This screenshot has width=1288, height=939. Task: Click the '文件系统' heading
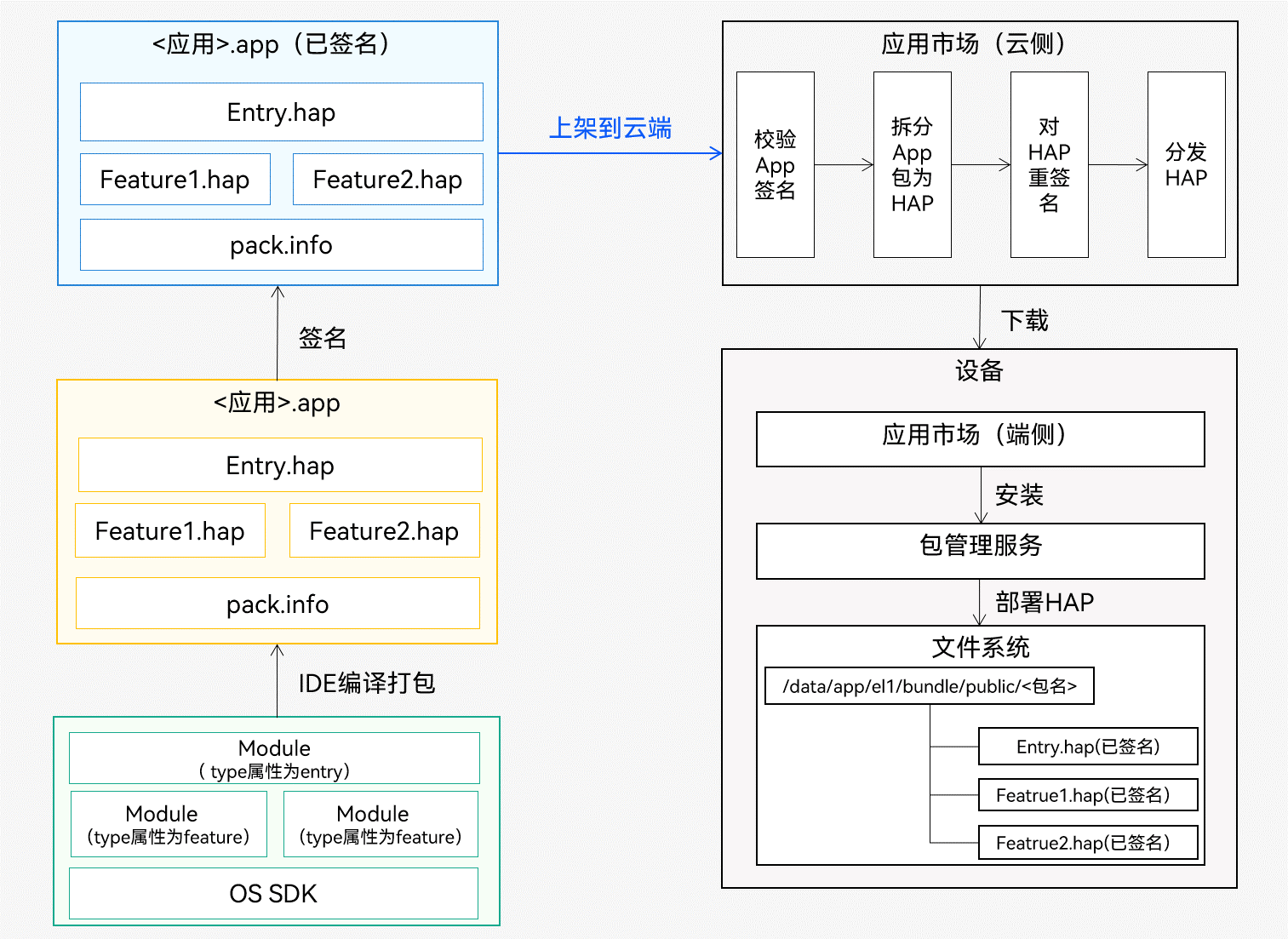tap(981, 648)
